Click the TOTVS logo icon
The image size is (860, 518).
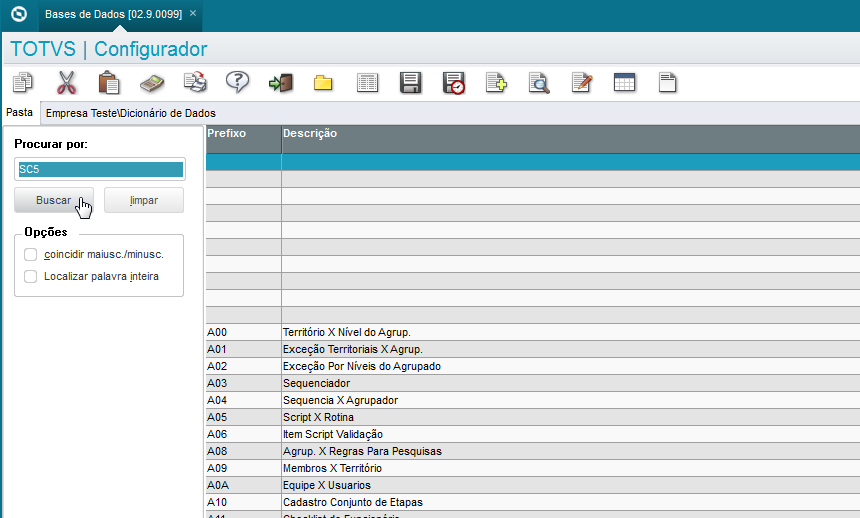[x=19, y=14]
